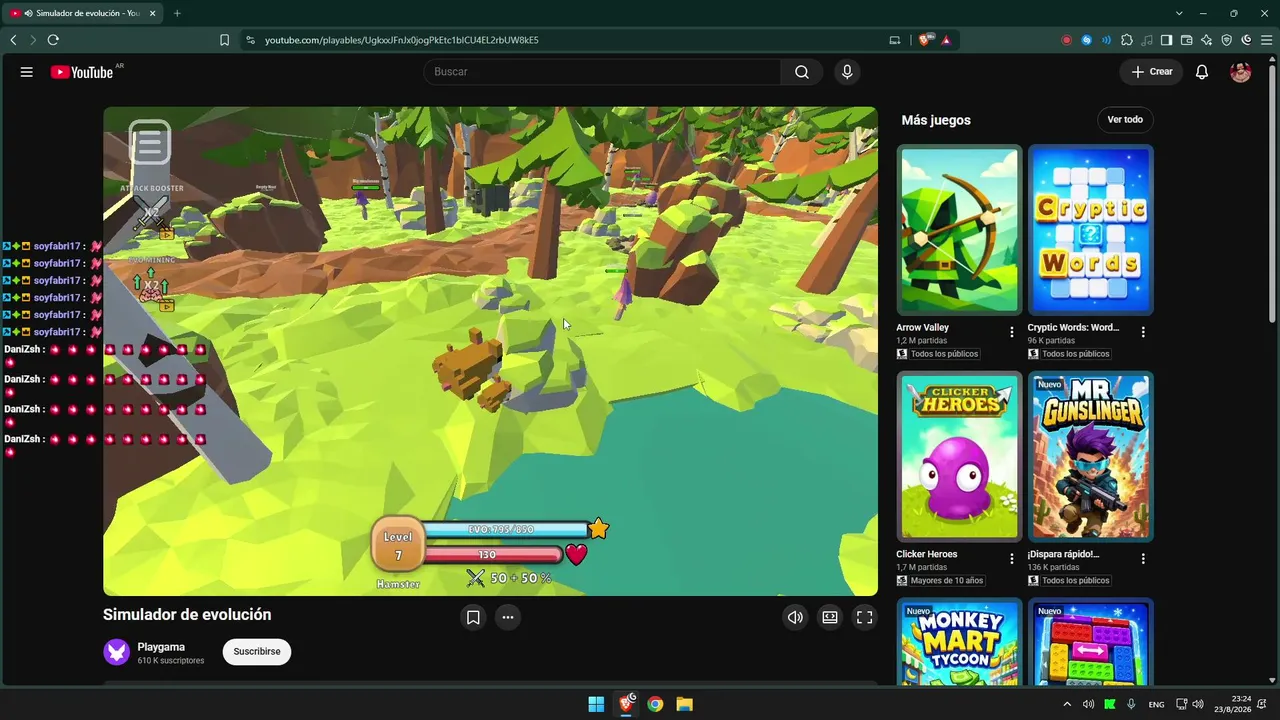Open more actions under the game
The width and height of the screenshot is (1280, 720).
508,617
